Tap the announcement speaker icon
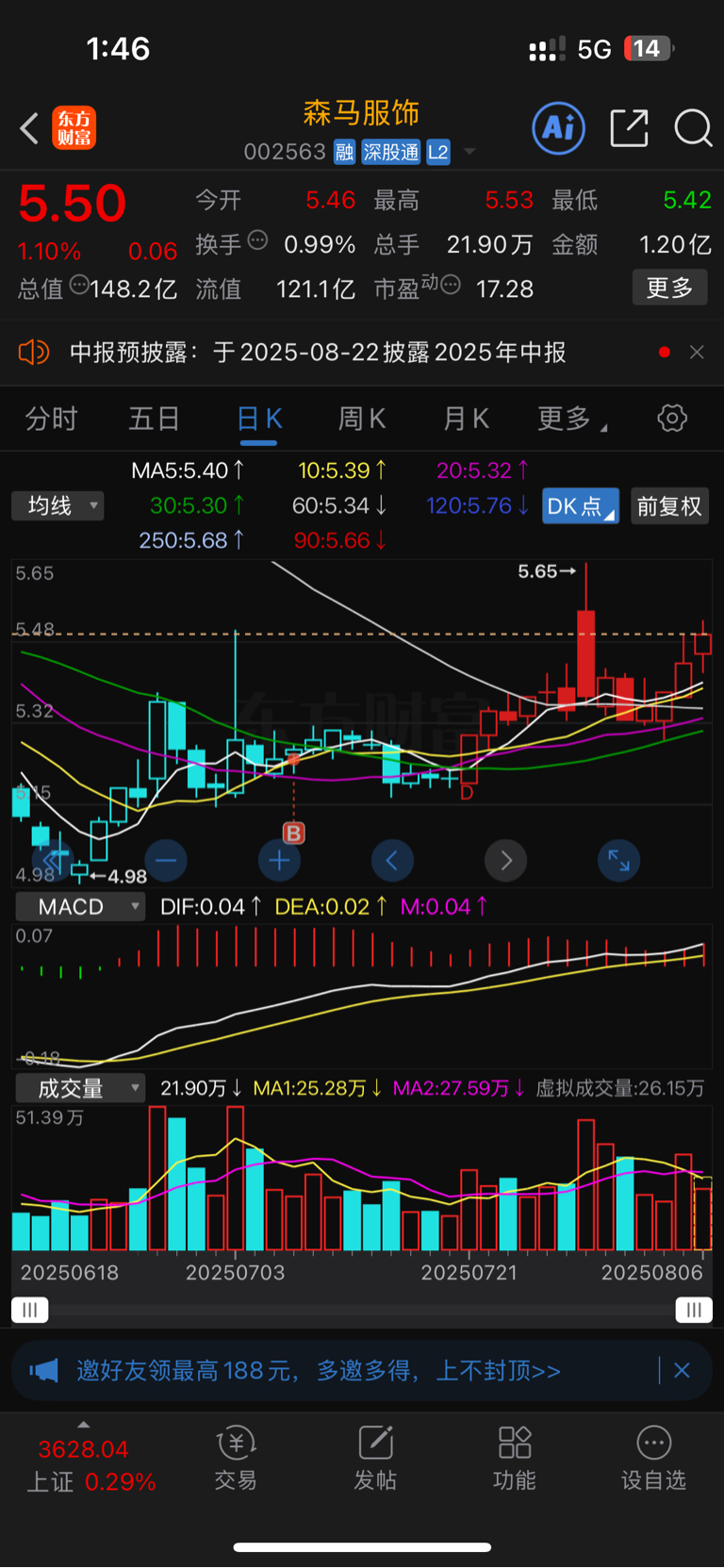 pyautogui.click(x=33, y=353)
